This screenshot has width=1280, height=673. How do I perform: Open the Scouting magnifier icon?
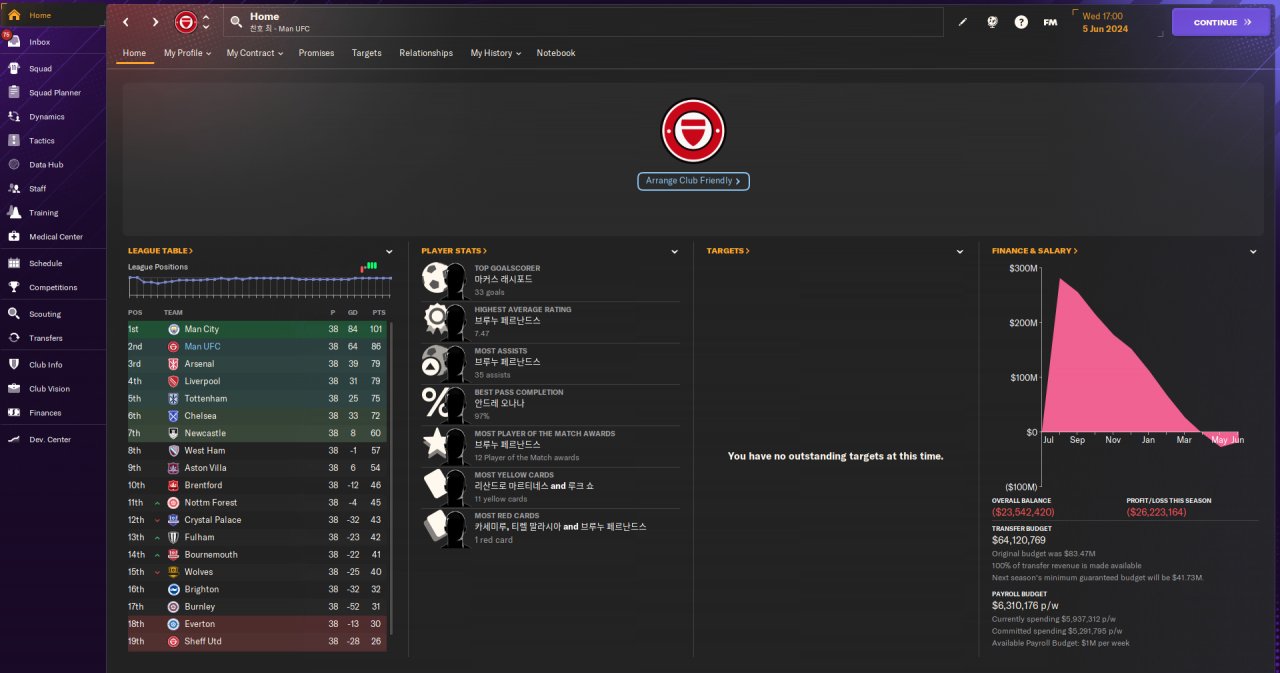pyautogui.click(x=14, y=314)
